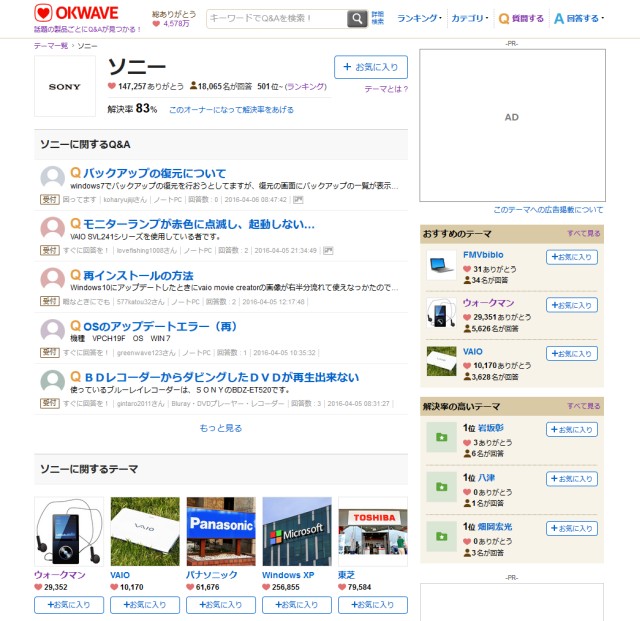The image size is (640, 621).
Task: Open question モニターランプが赤色に点滅し
Action: [199, 224]
